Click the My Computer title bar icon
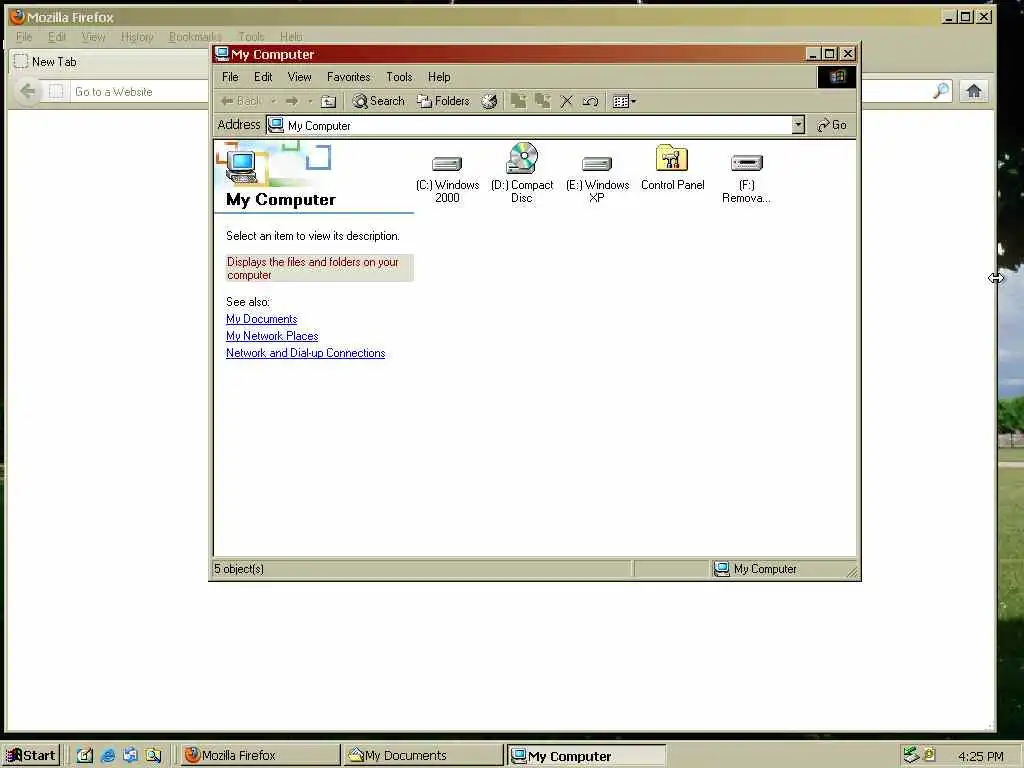The width and height of the screenshot is (1024, 768). (222, 54)
